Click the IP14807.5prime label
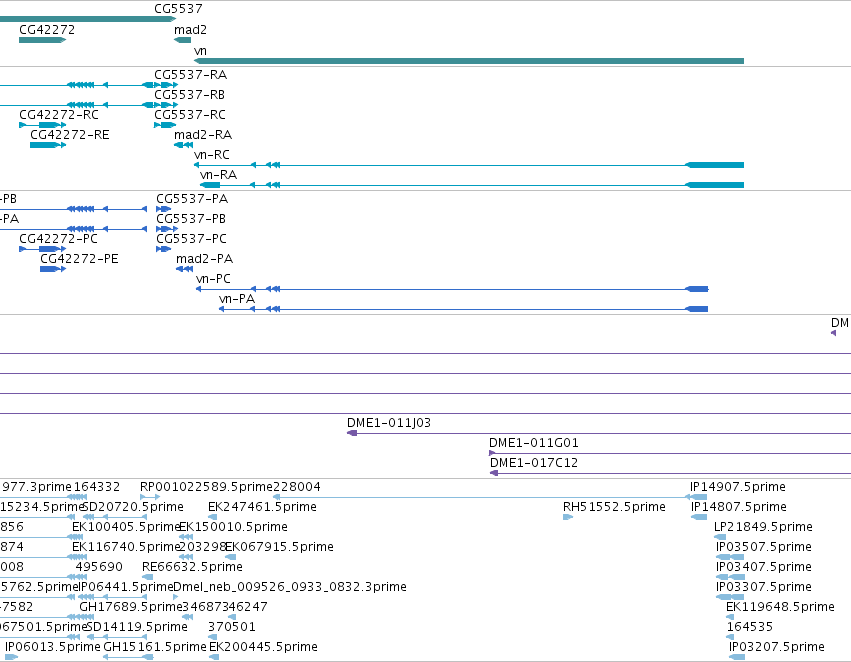The height and width of the screenshot is (662, 851). click(739, 507)
